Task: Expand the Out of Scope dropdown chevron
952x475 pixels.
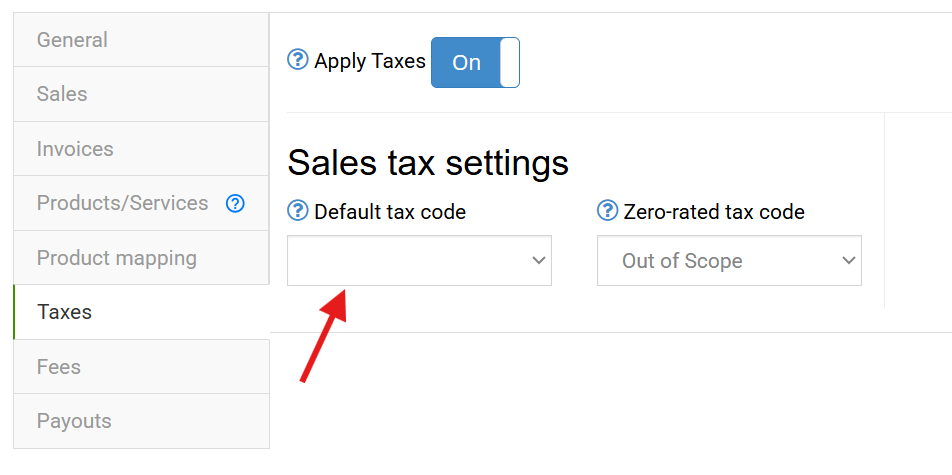Action: coord(849,261)
